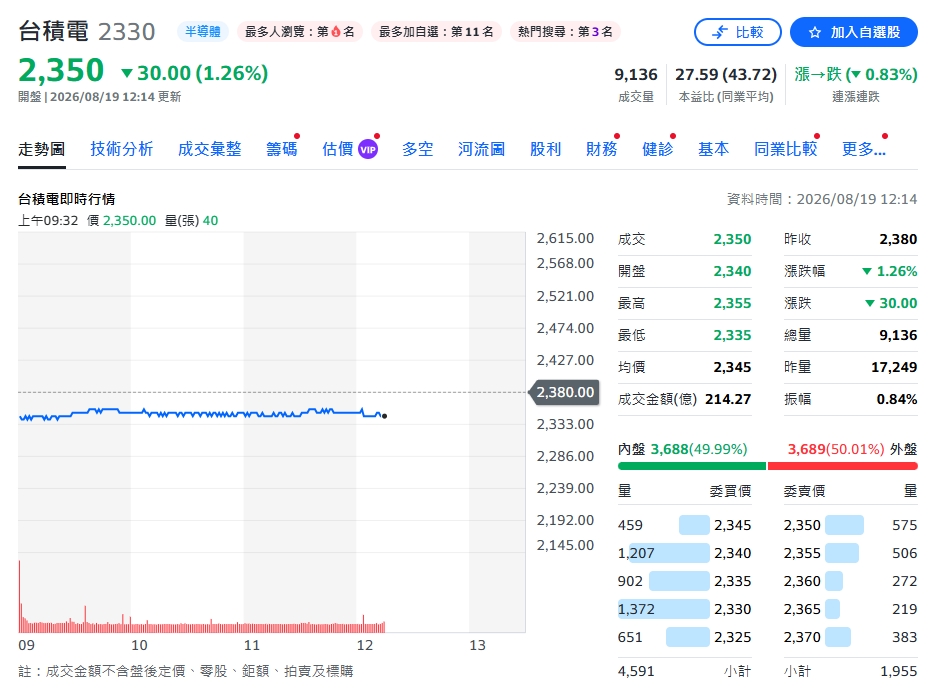Open 熱門搜尋 第3名 tag
Viewport: 934px width, 688px height.
click(x=565, y=32)
